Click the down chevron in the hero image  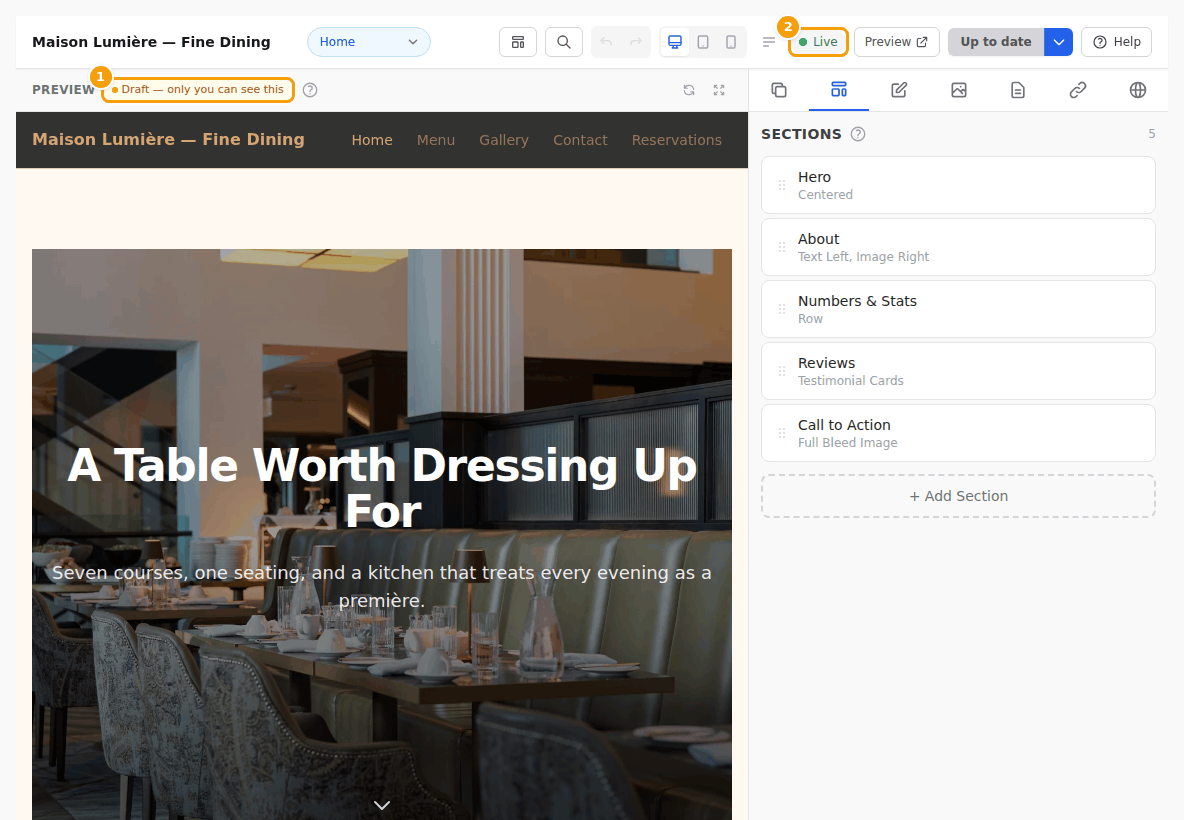pos(382,805)
